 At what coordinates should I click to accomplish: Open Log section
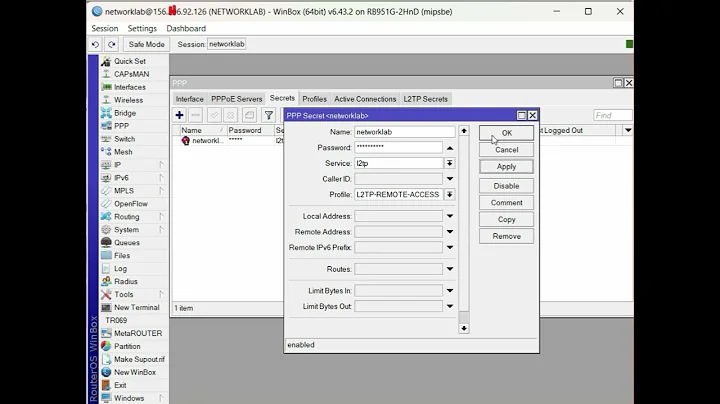(120, 269)
